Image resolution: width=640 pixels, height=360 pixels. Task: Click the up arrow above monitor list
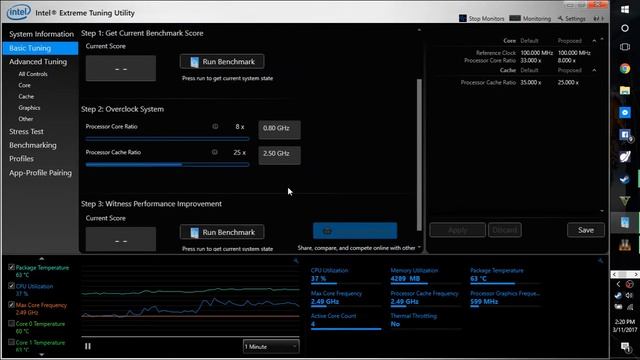[42, 259]
